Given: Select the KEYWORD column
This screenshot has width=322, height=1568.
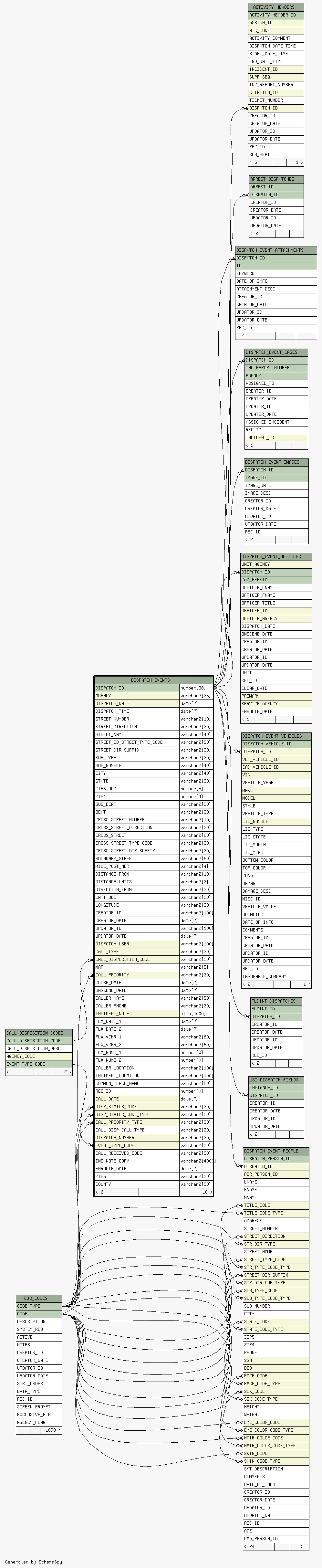Looking at the screenshot, I should (x=276, y=274).
